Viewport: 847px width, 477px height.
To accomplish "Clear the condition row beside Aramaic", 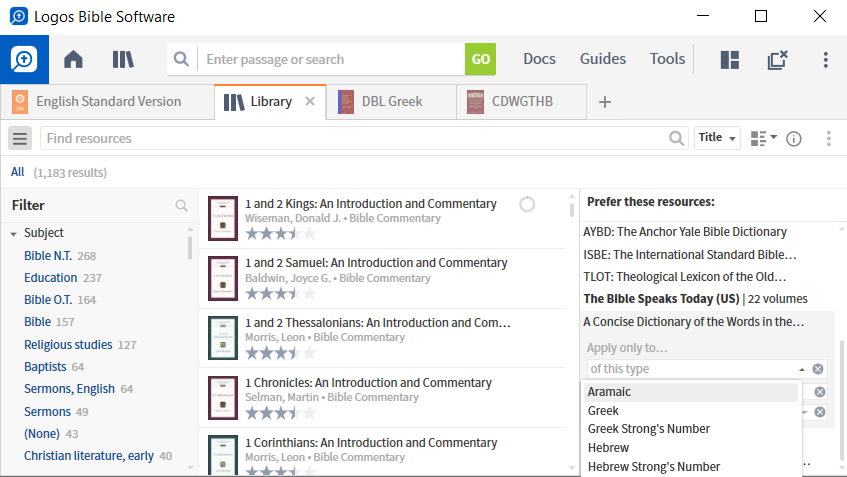I will 819,392.
